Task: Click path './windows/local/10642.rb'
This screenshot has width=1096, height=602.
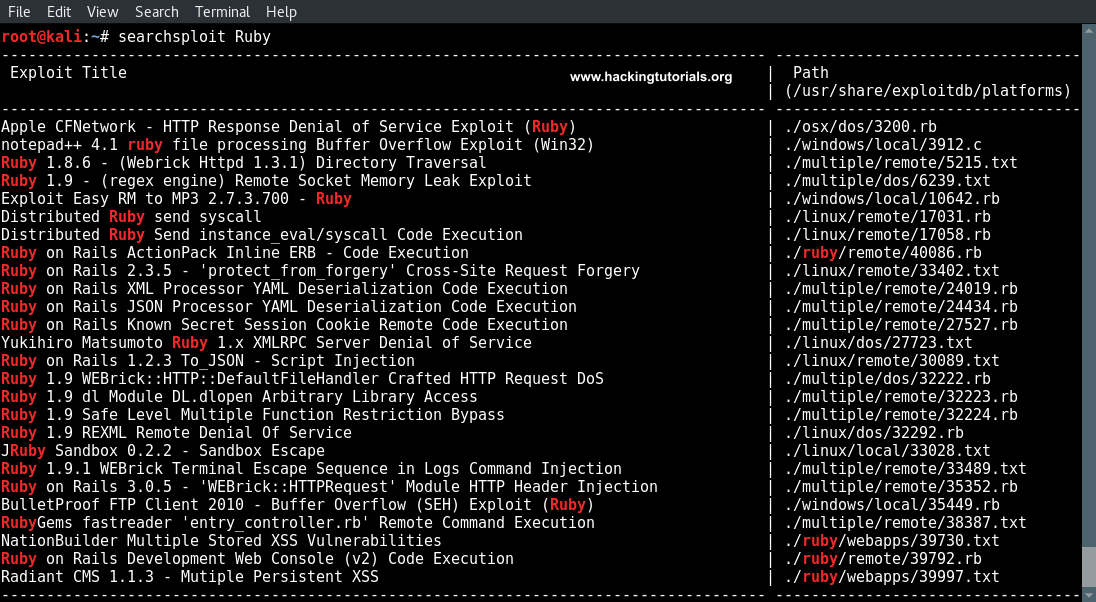Action: (892, 199)
